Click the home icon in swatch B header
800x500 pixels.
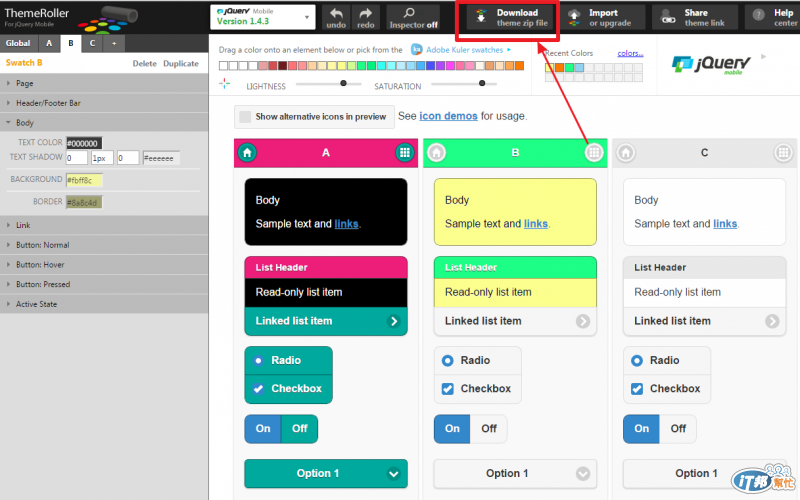[436, 152]
